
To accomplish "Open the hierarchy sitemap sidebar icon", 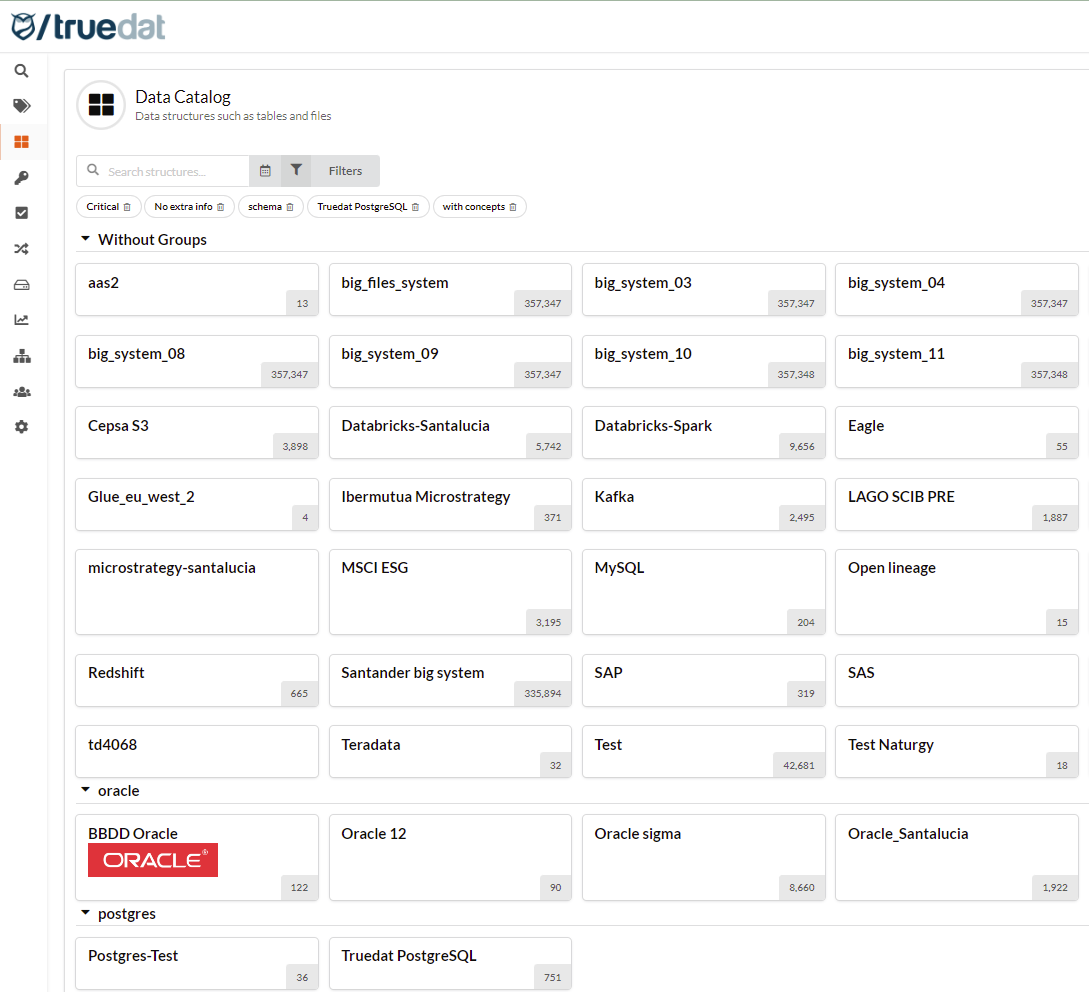I will click(21, 356).
